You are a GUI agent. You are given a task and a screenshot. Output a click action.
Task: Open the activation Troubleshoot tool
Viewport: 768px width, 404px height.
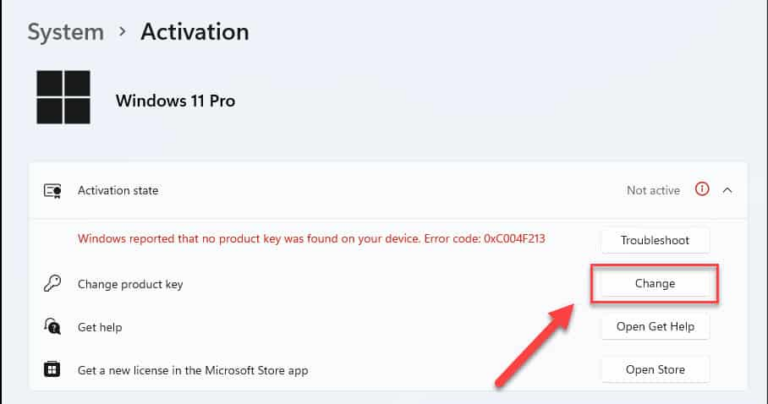pyautogui.click(x=655, y=240)
